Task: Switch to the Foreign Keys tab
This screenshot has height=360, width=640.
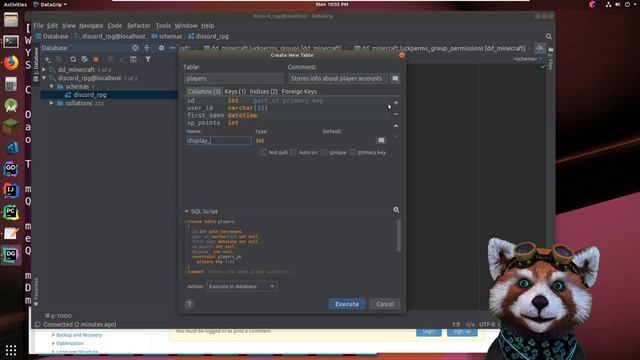Action: point(299,91)
